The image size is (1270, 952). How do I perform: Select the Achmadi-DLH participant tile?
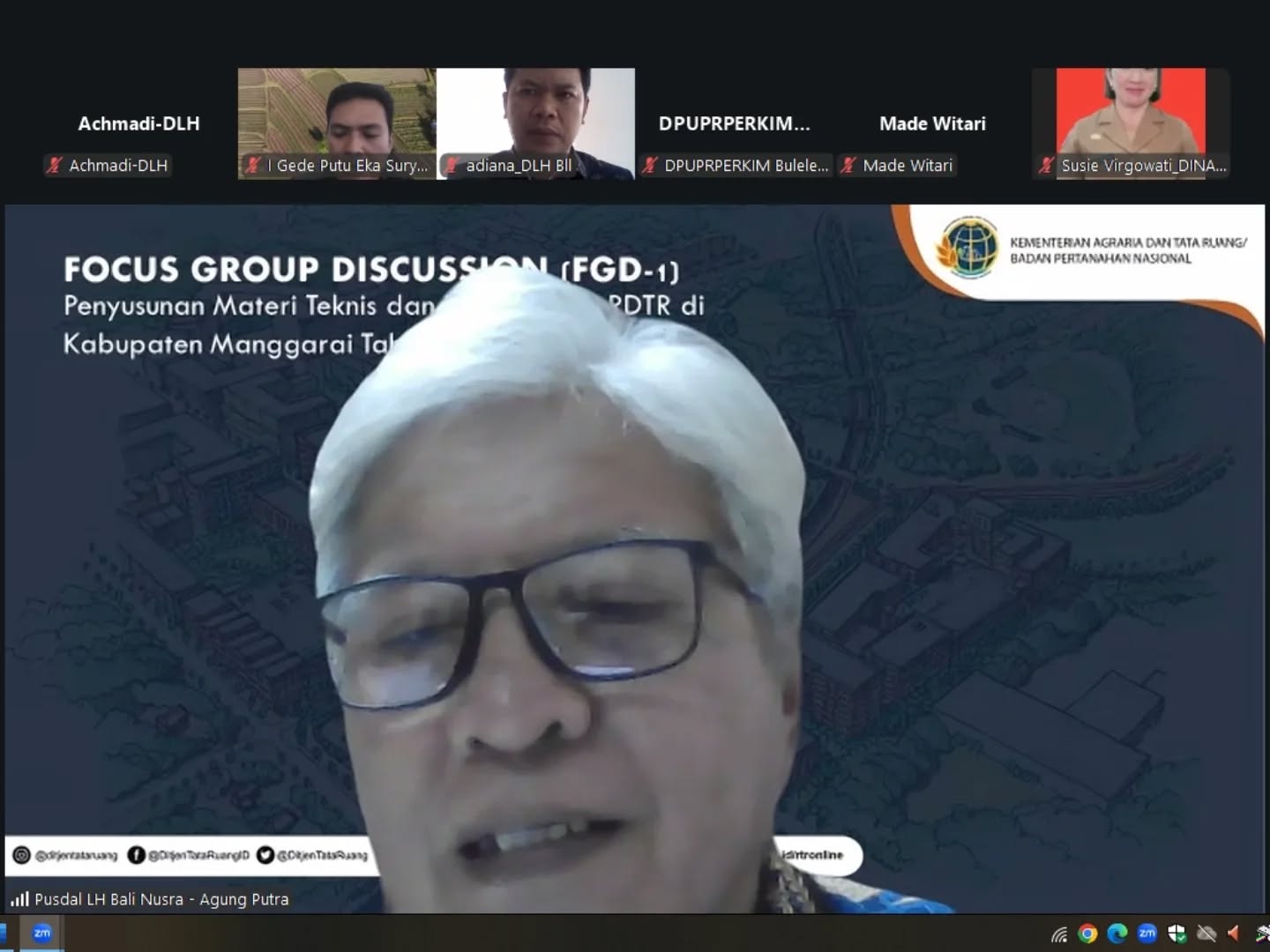tap(138, 123)
